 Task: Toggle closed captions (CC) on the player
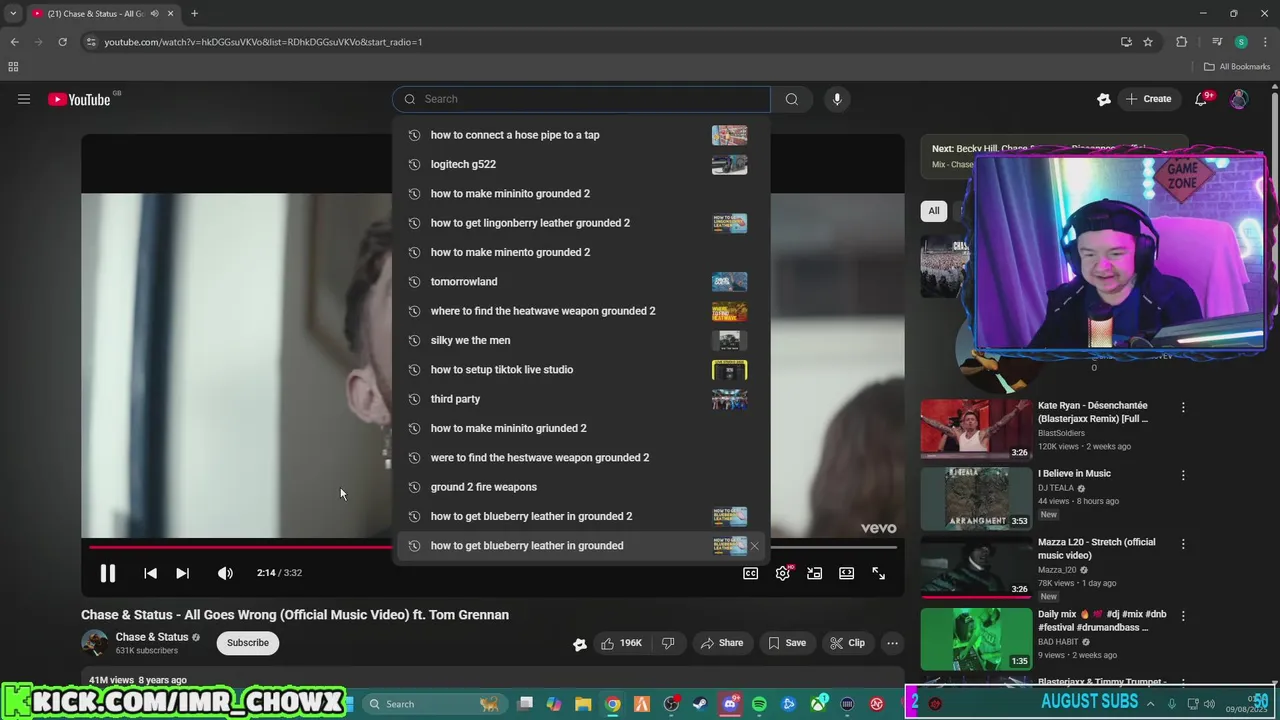pyautogui.click(x=750, y=573)
